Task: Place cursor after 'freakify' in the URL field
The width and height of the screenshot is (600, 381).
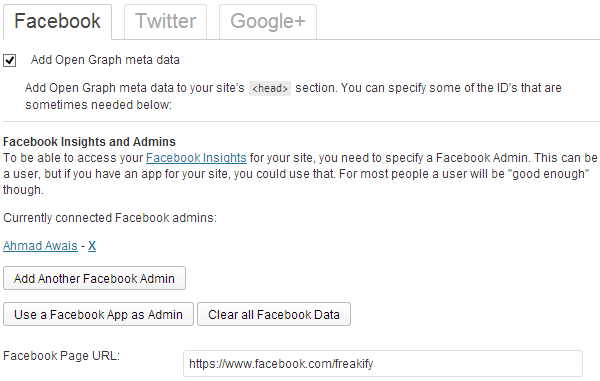Action: pyautogui.click(x=374, y=363)
